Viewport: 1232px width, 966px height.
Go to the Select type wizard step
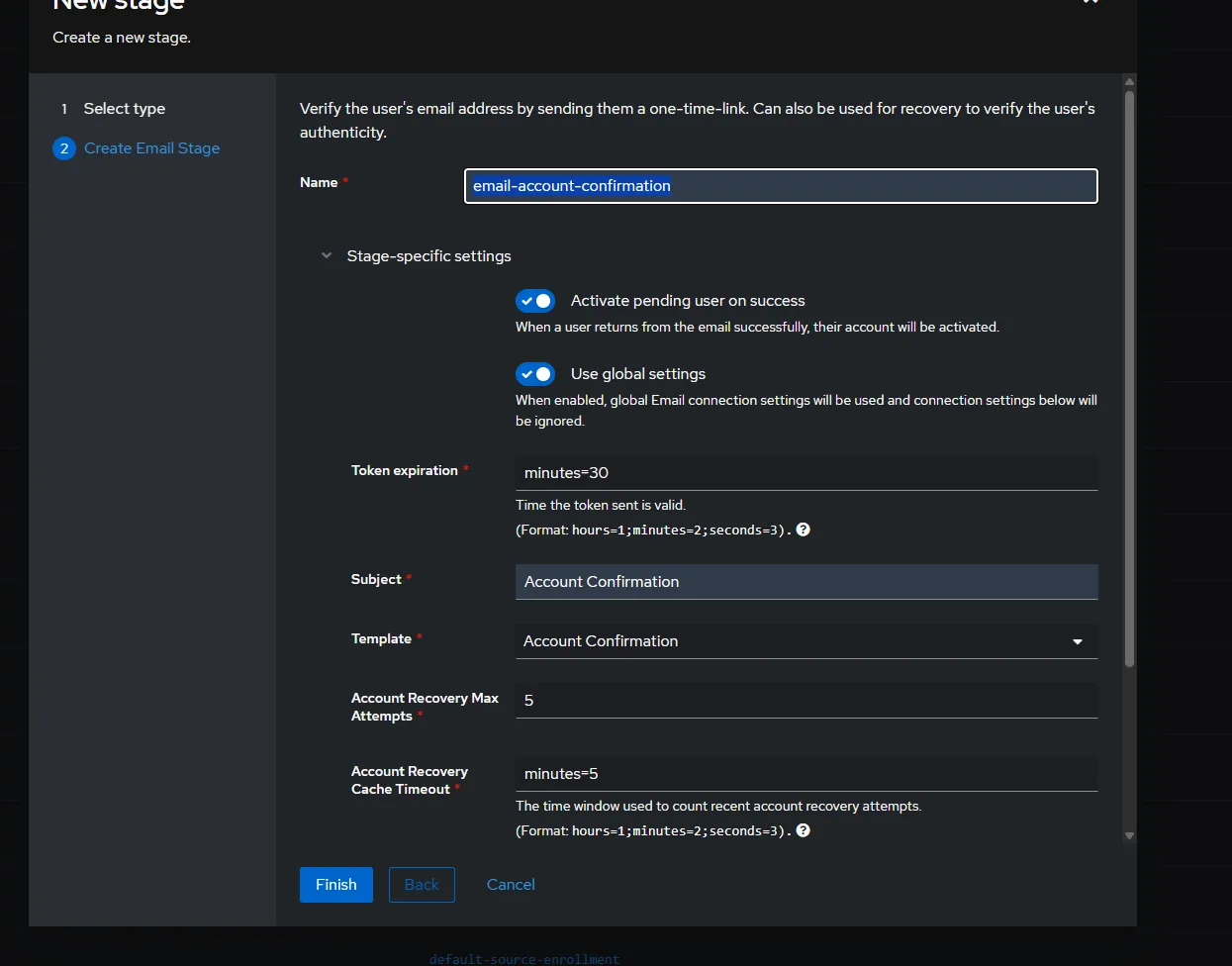point(124,109)
